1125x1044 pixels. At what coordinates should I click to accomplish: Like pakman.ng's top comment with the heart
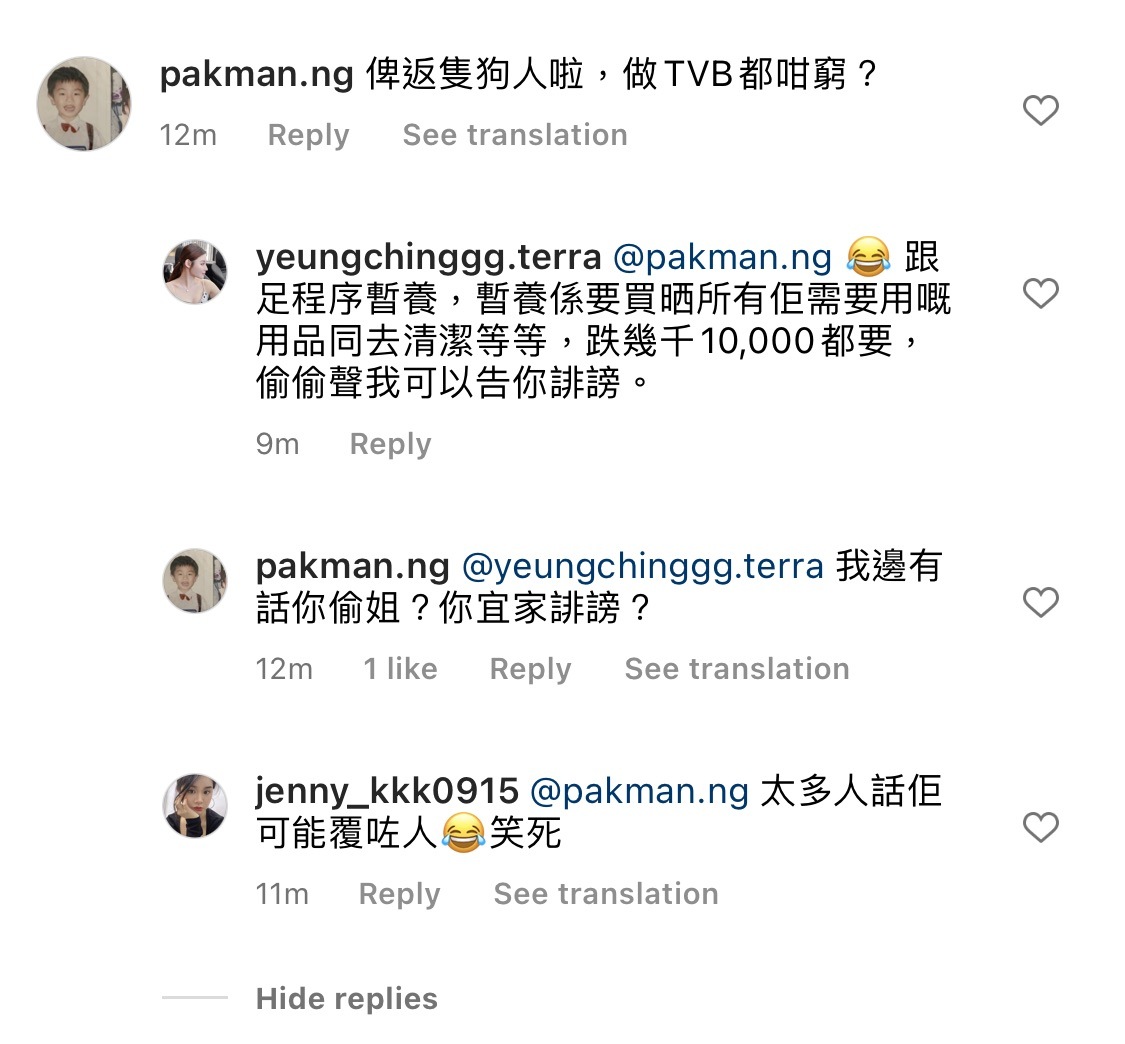tap(1041, 110)
